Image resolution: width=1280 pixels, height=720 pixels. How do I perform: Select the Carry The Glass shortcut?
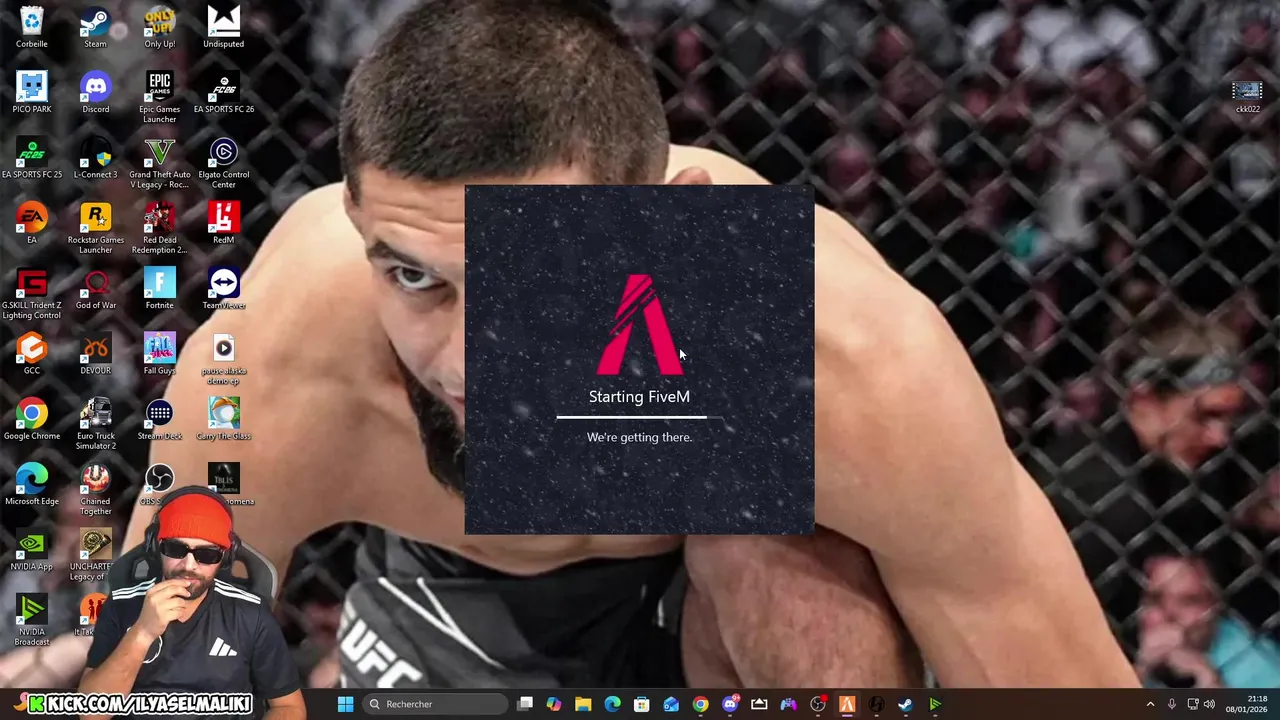tap(224, 418)
